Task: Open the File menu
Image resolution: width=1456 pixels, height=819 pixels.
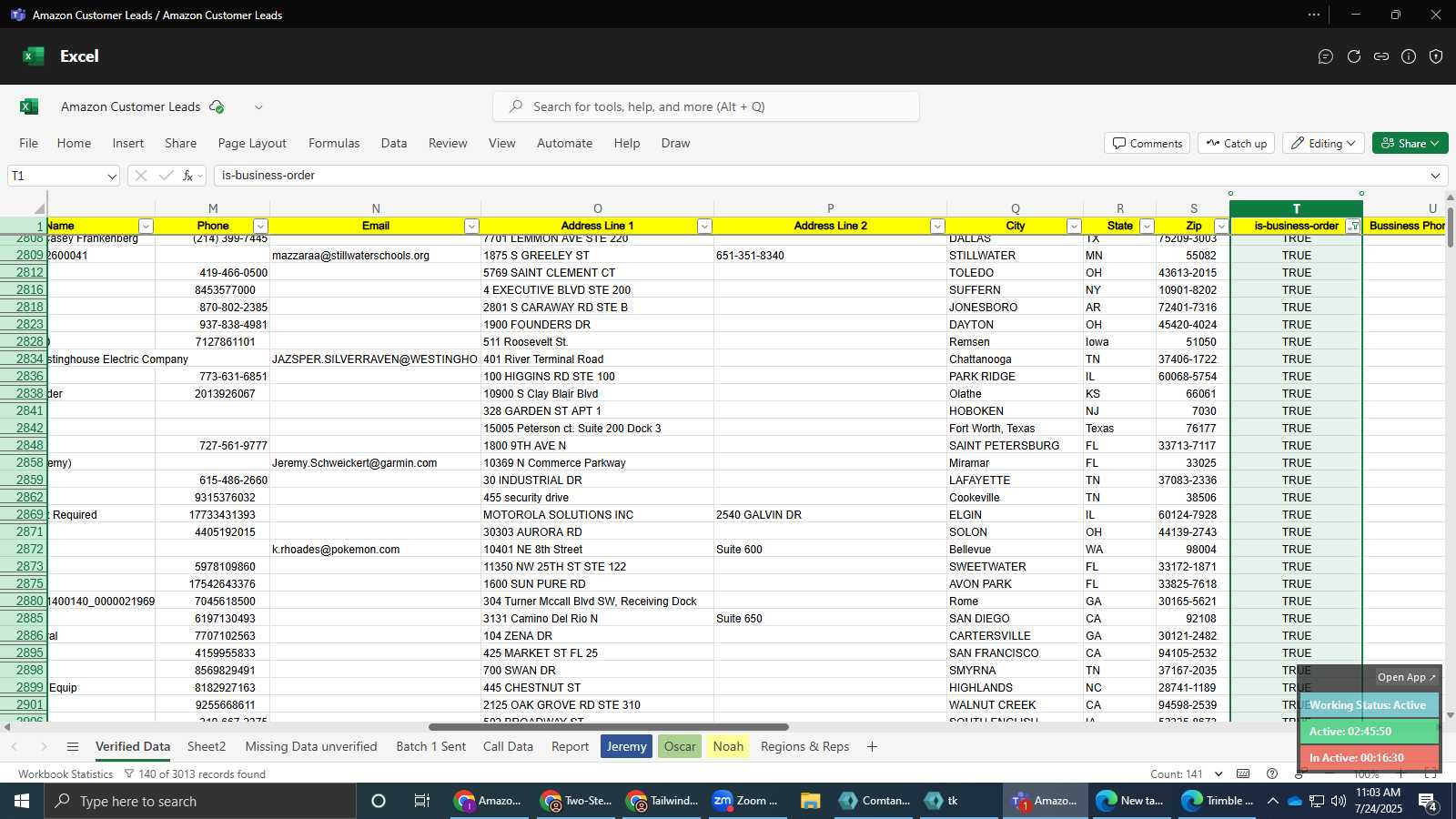Action: pyautogui.click(x=29, y=143)
